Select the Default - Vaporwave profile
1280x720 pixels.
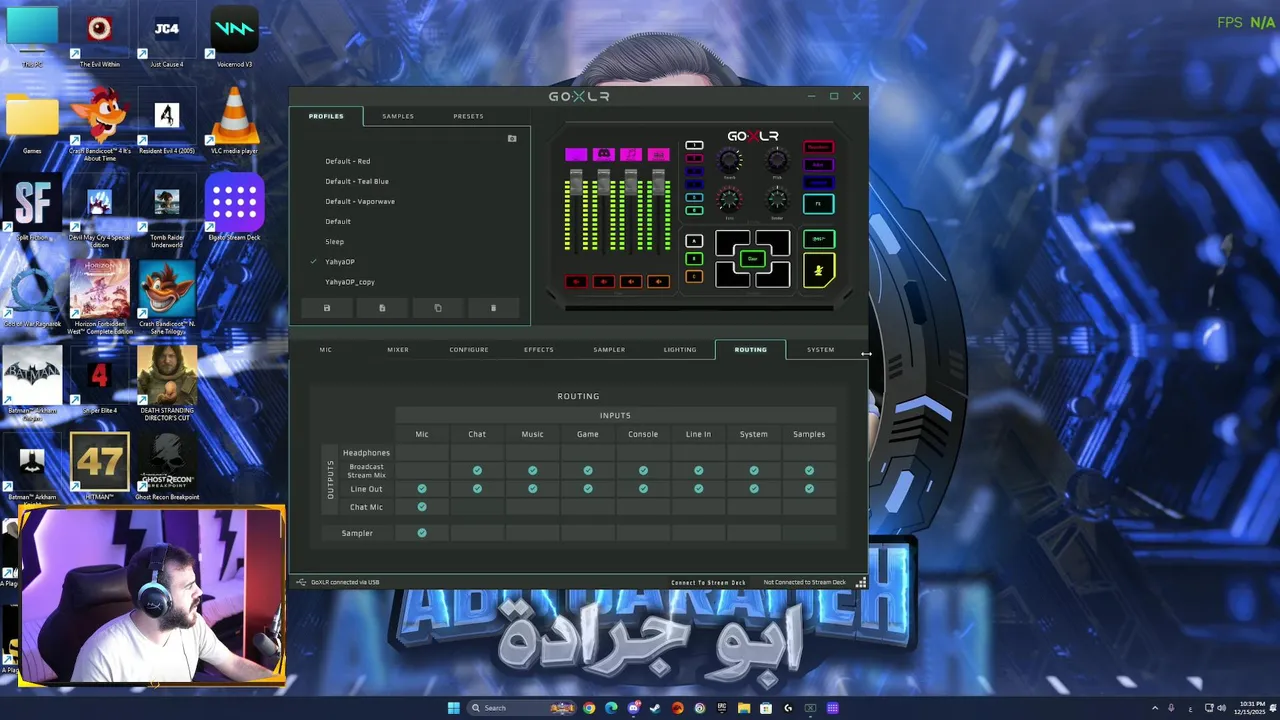tap(360, 201)
